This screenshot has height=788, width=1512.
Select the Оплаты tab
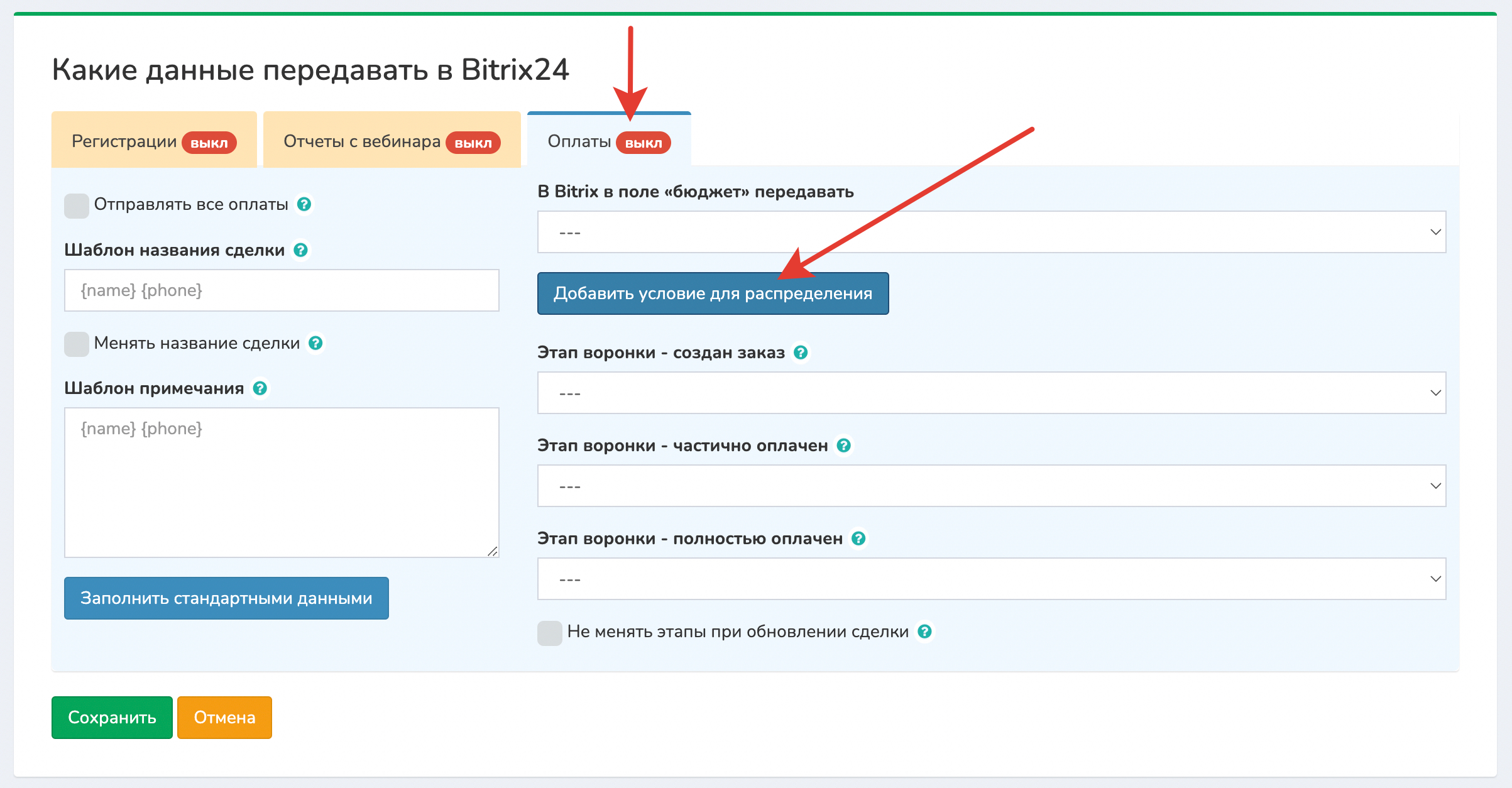[x=609, y=140]
